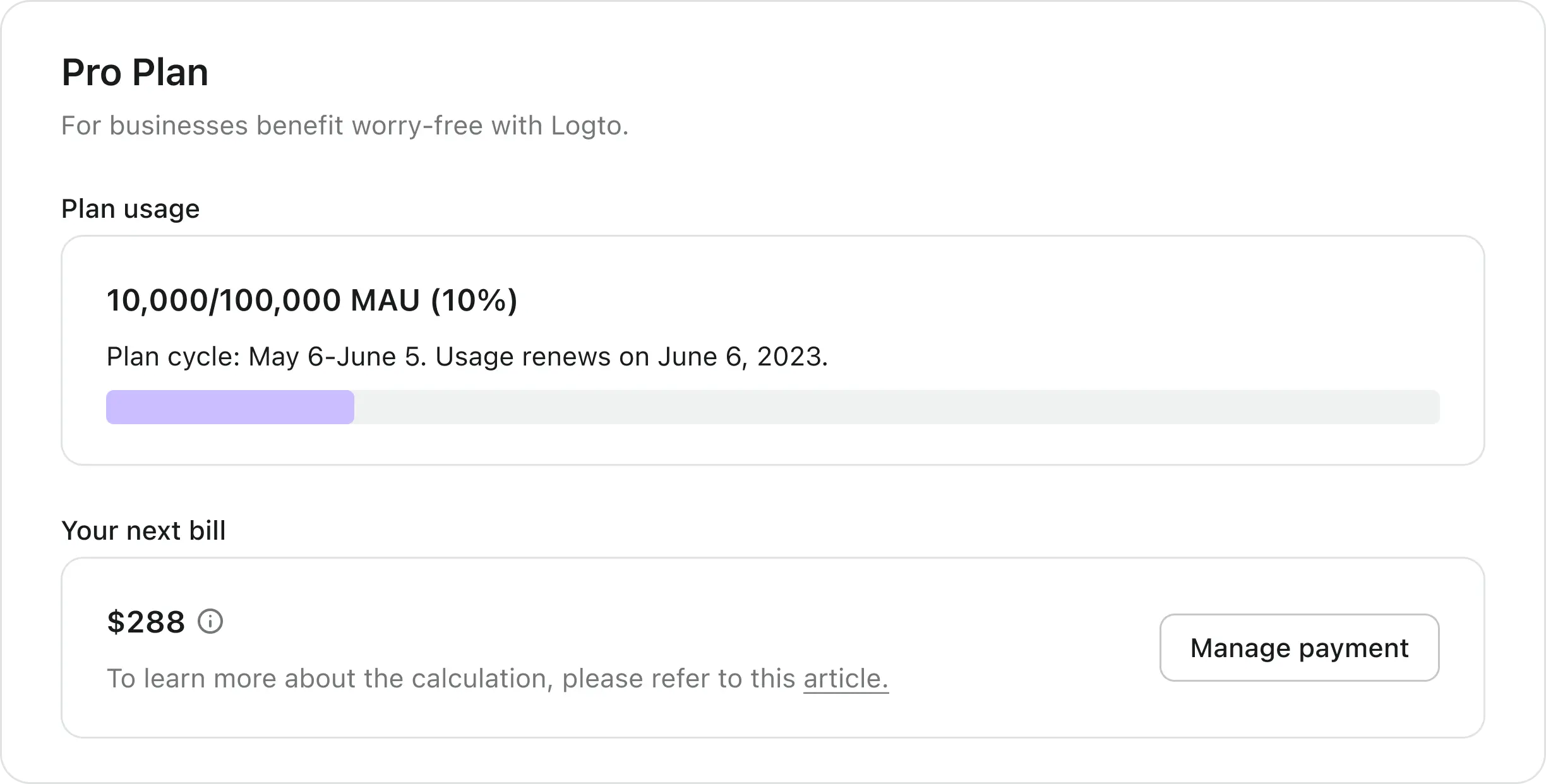Click the Manage payment button
1546x784 pixels.
[x=1298, y=648]
